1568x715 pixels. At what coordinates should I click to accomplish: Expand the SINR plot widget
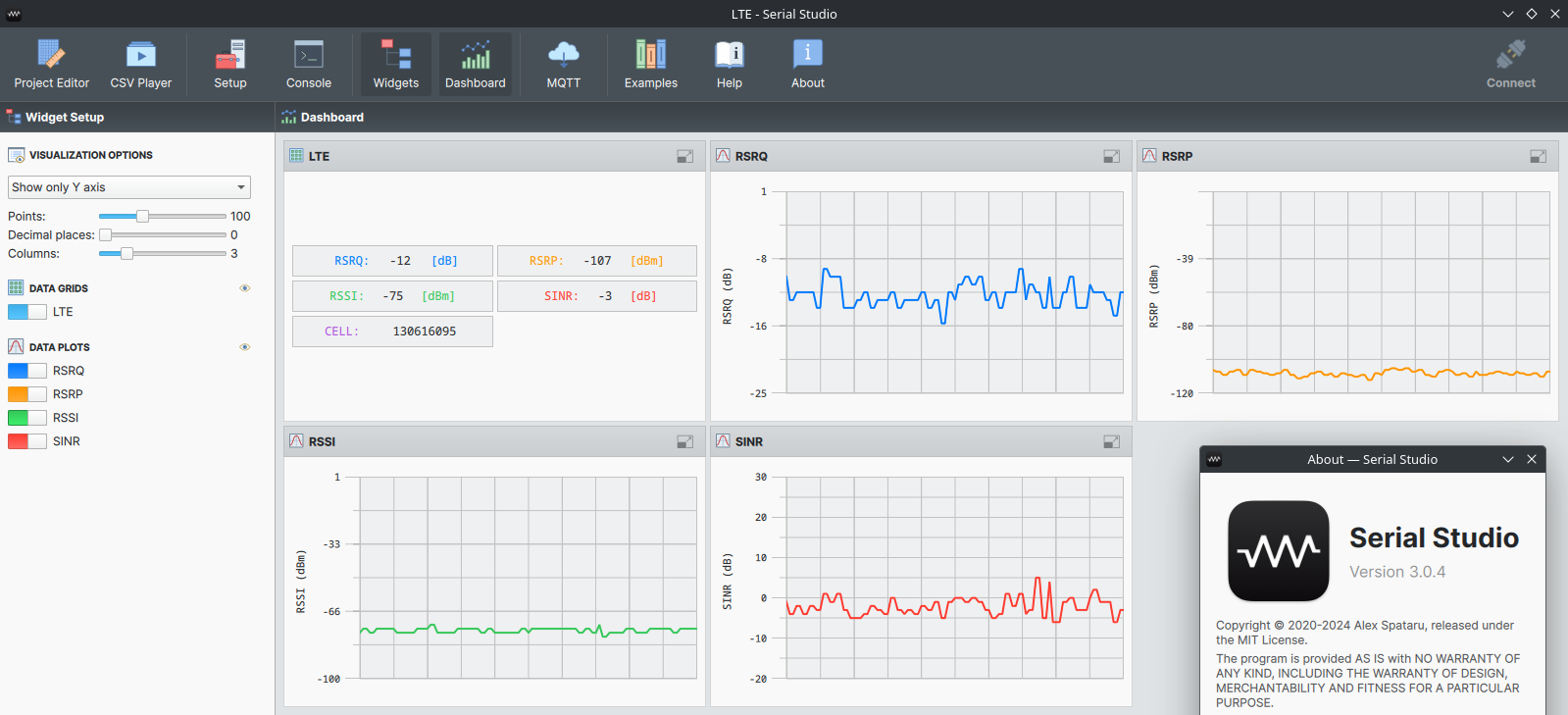[x=1111, y=442]
